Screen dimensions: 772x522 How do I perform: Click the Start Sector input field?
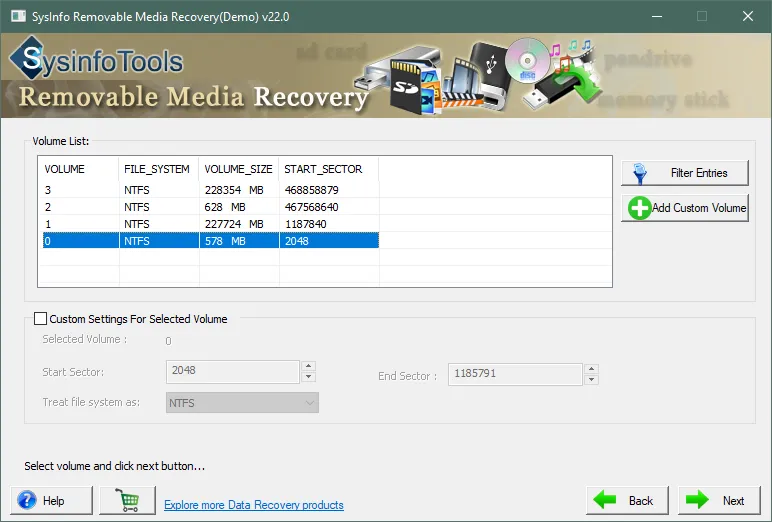[x=233, y=371]
